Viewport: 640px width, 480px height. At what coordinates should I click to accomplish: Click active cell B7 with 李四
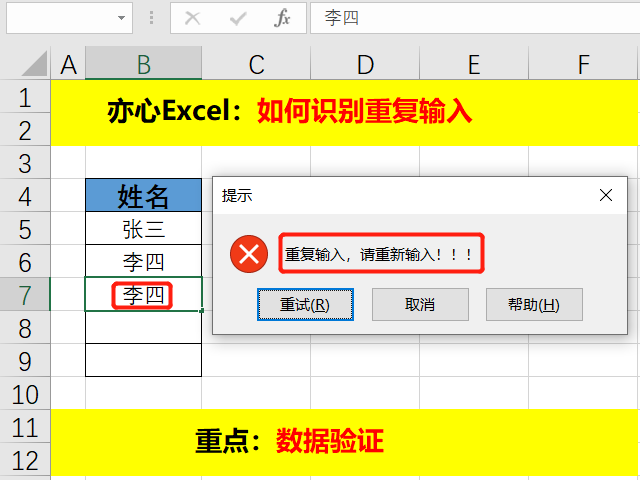click(x=144, y=294)
